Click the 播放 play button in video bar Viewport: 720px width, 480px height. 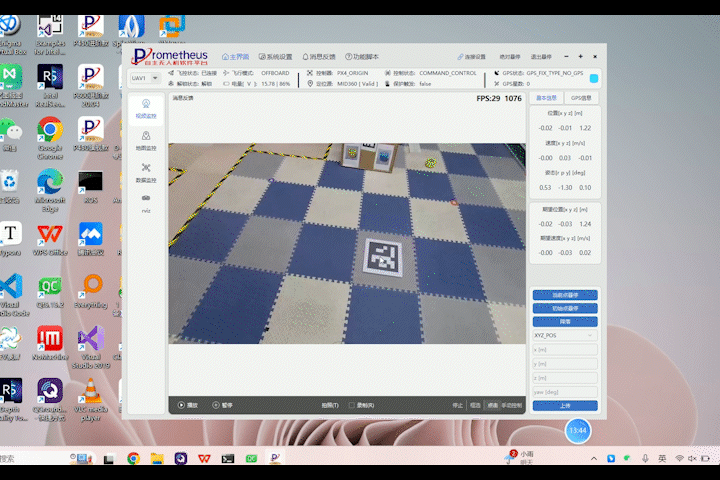[x=188, y=405]
